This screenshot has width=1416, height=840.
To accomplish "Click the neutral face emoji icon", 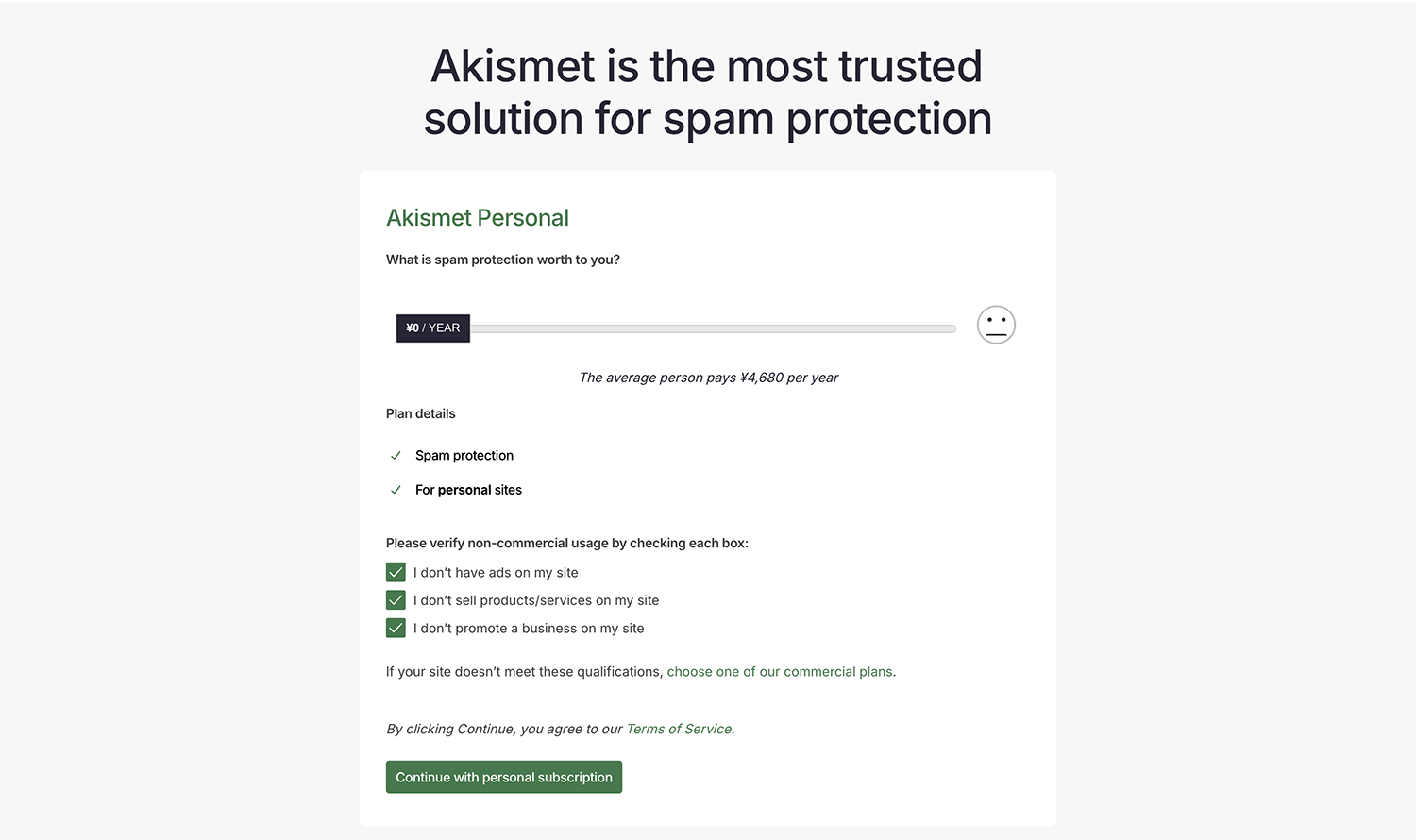I will coord(996,325).
